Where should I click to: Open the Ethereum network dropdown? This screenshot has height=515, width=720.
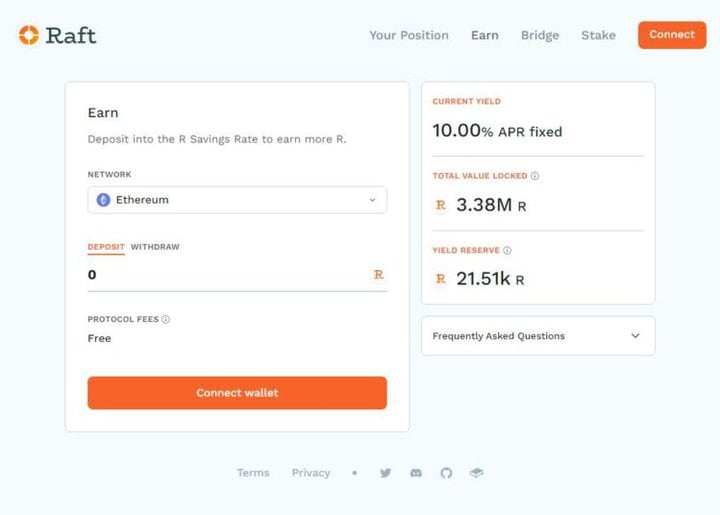coord(237,200)
